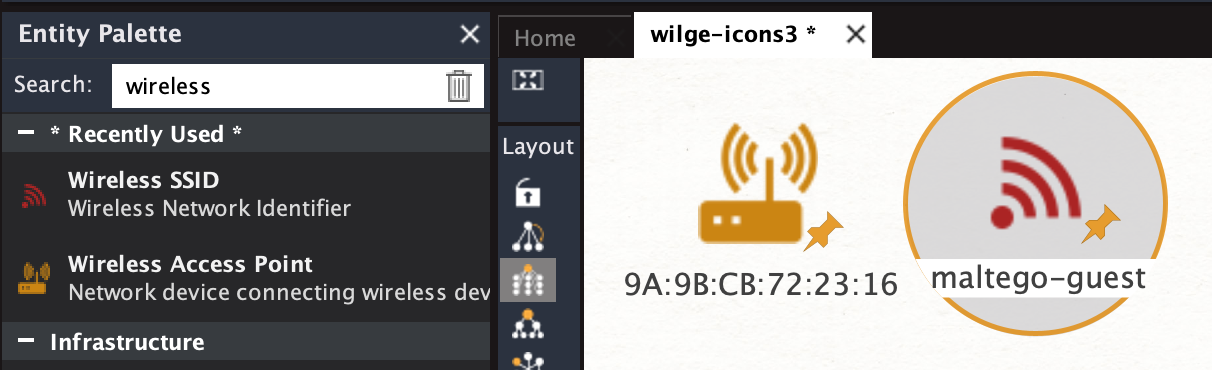The image size is (1212, 370).
Task: Collapse the Recently Used category
Action: (x=26, y=134)
